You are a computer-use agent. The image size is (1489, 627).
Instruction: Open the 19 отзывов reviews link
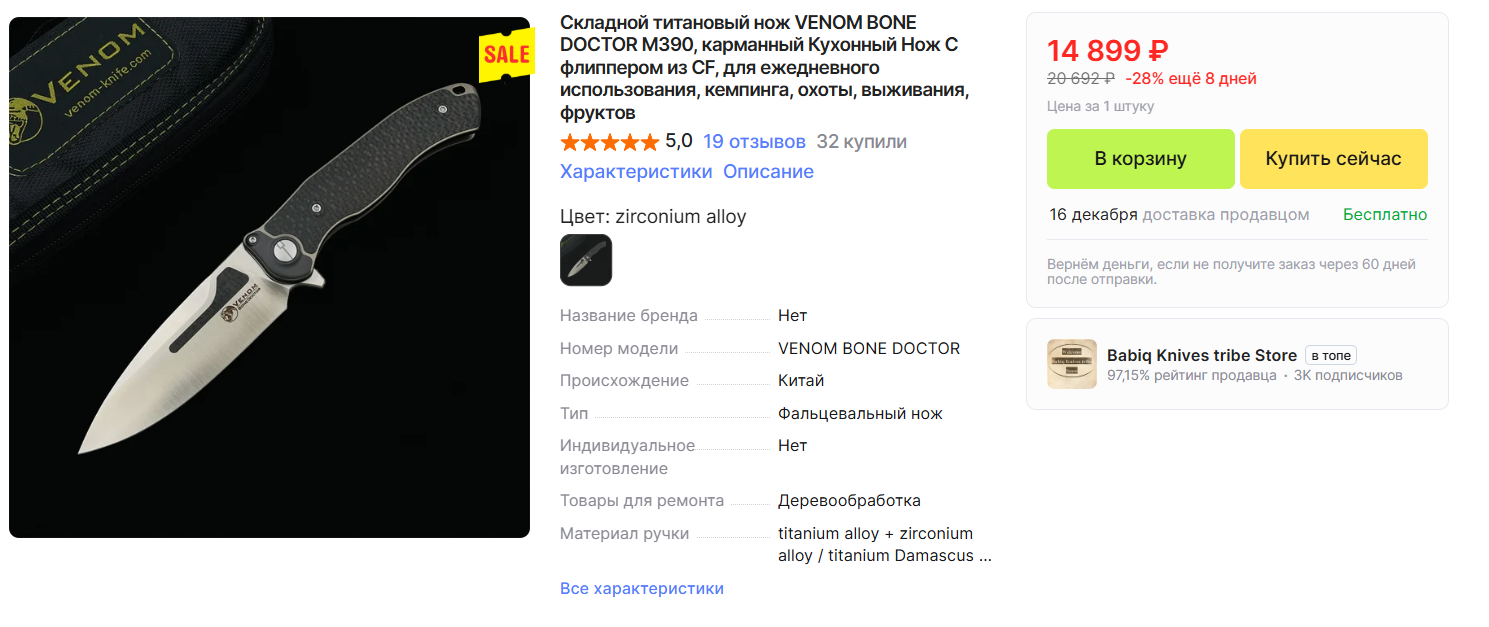click(754, 141)
